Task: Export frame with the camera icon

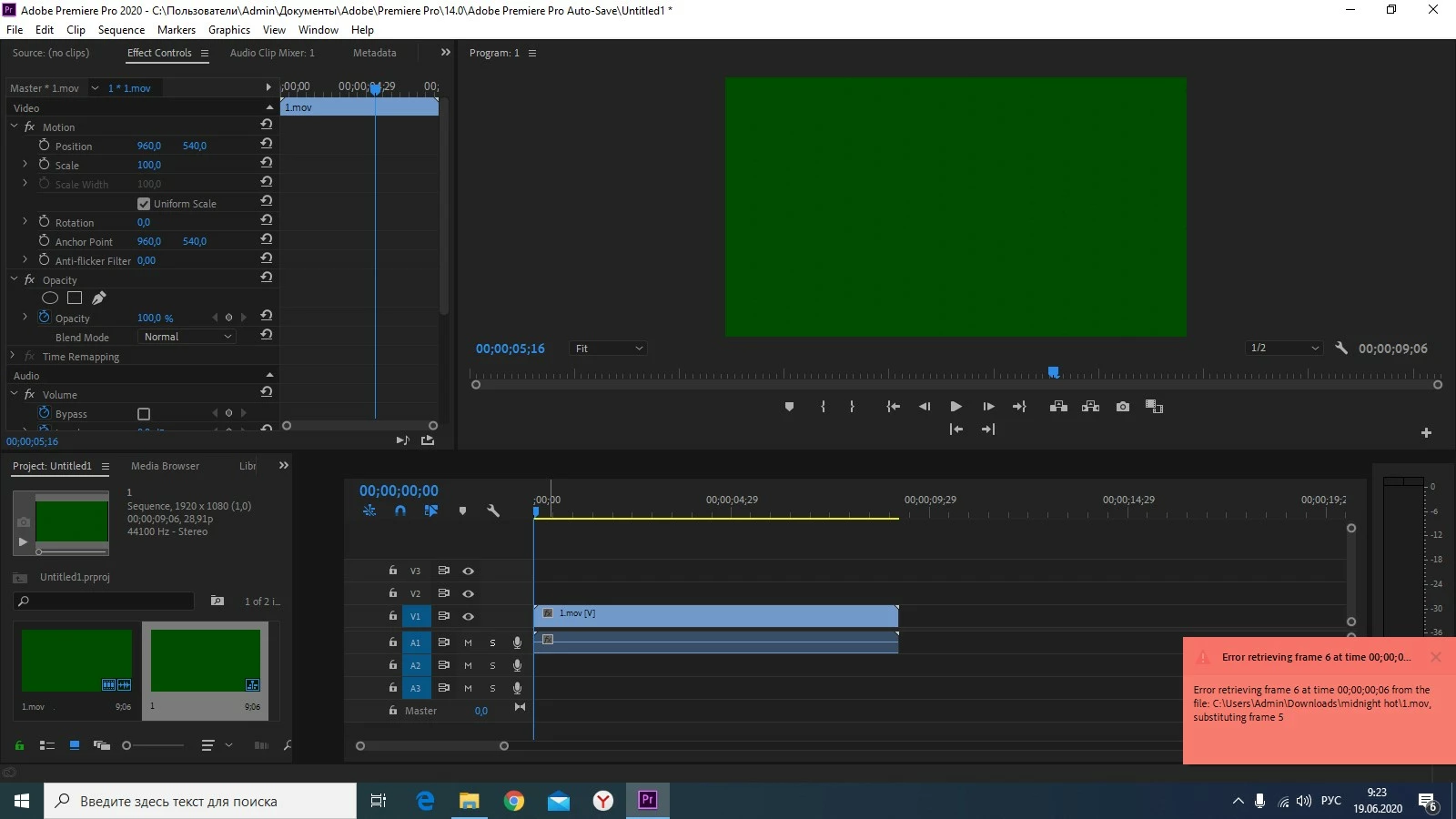Action: point(1123,407)
